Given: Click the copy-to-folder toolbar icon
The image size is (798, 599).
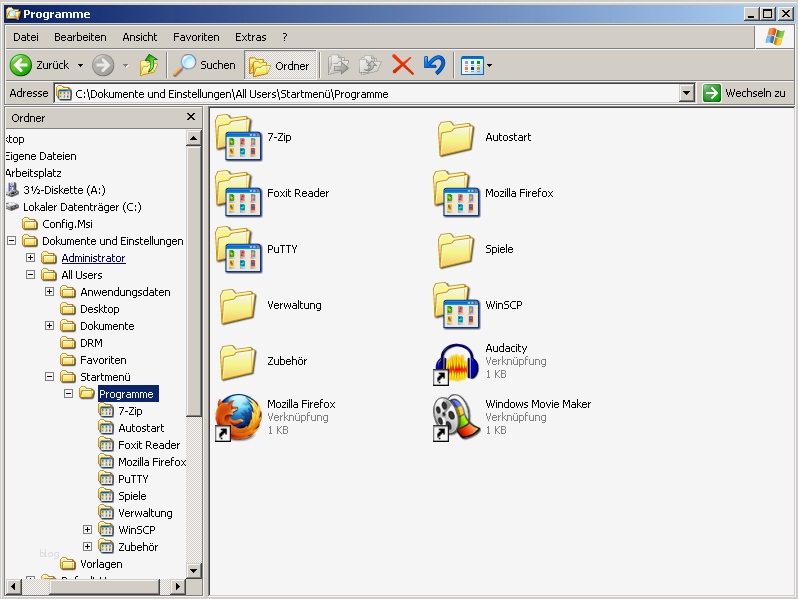Looking at the screenshot, I should (370, 65).
